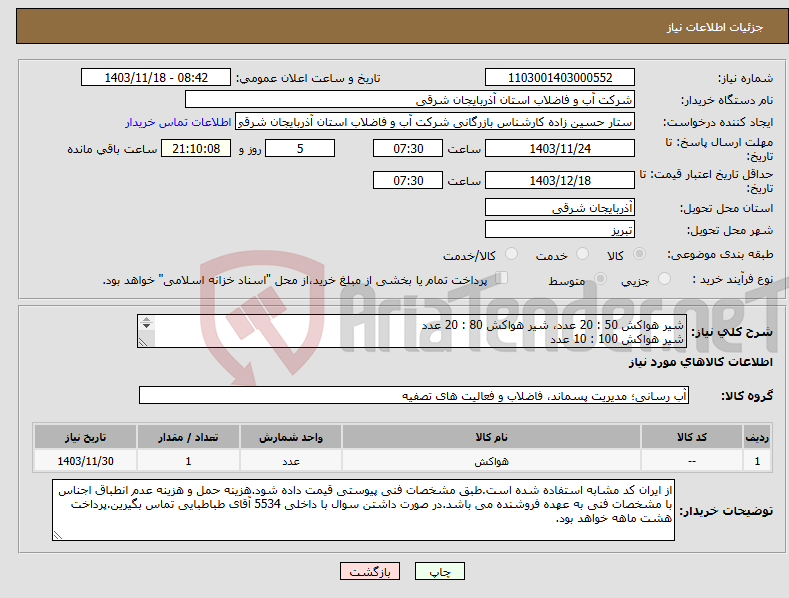Click response deadline date 1403/11/24
The image size is (789, 598).
[x=560, y=148]
